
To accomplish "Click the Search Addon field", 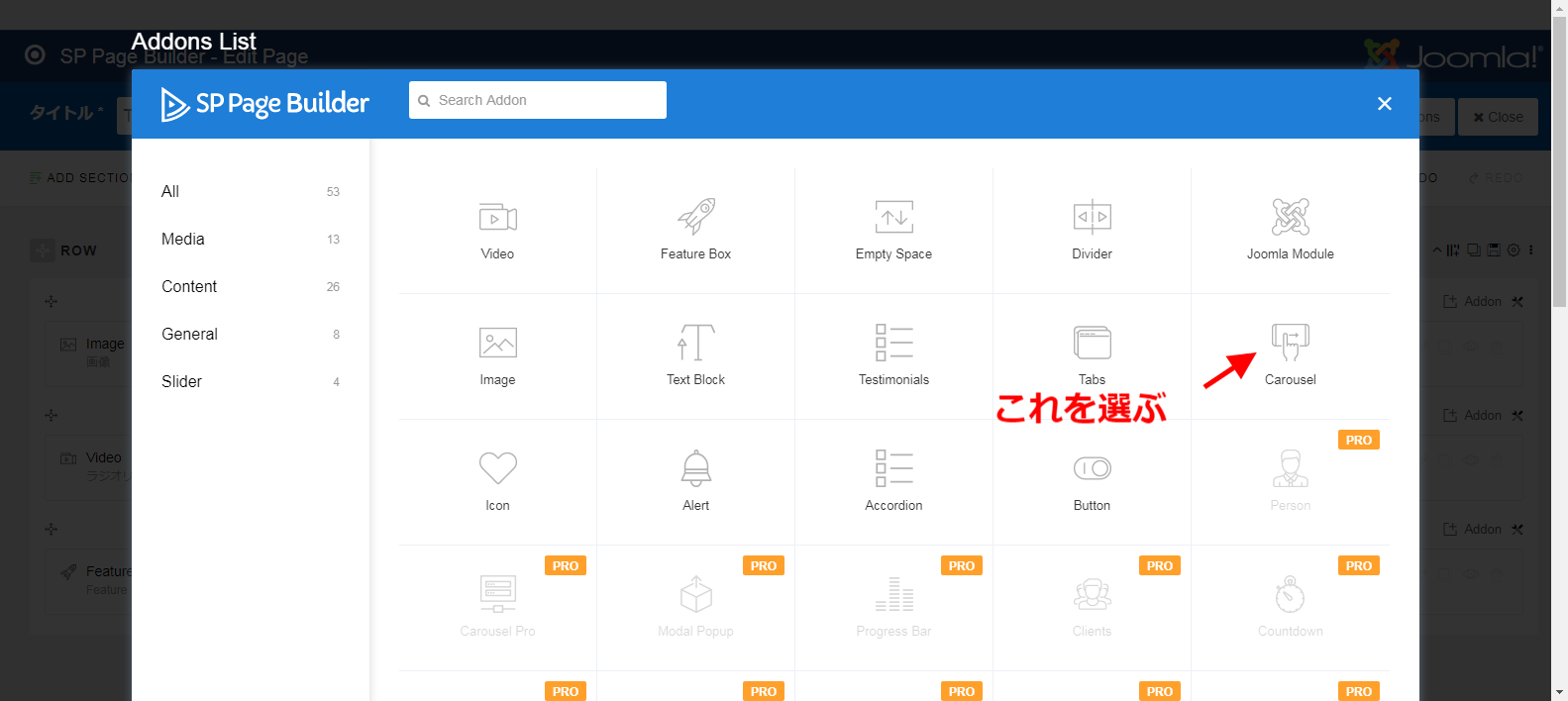I will [x=538, y=100].
